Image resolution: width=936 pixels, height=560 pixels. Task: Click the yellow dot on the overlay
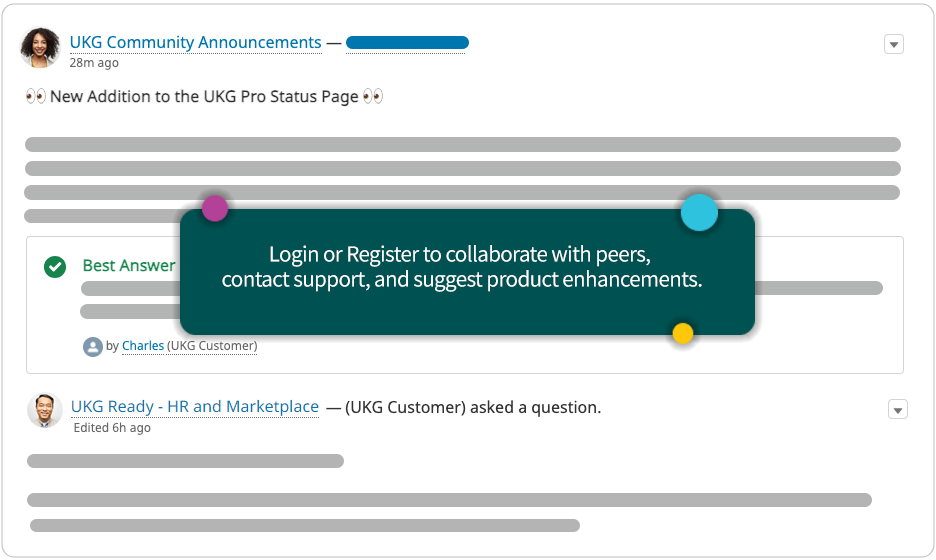[683, 333]
